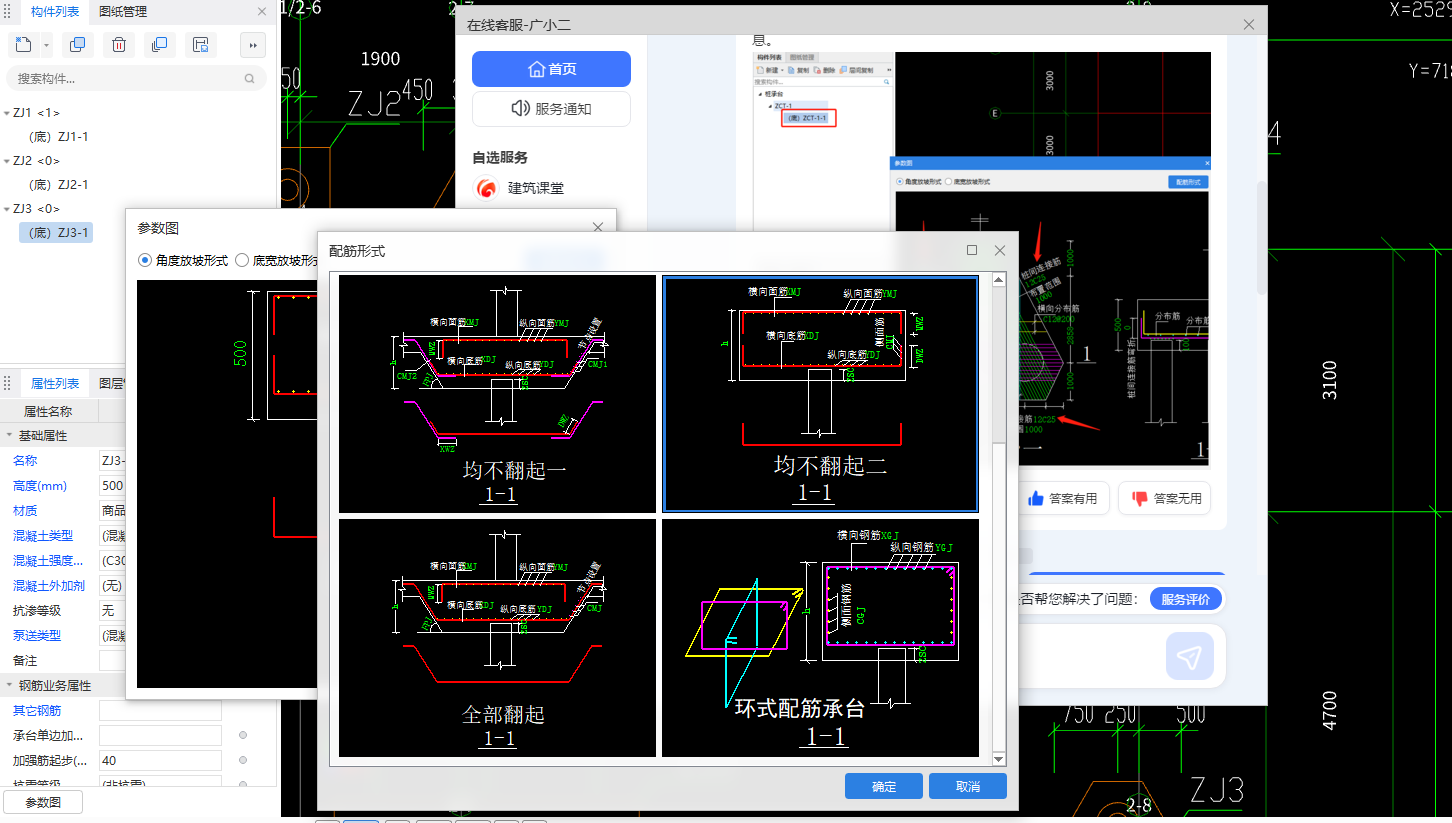Click the panel drag handle beside 构件列表
Viewport: 1452px width, 823px height.
pos(8,12)
